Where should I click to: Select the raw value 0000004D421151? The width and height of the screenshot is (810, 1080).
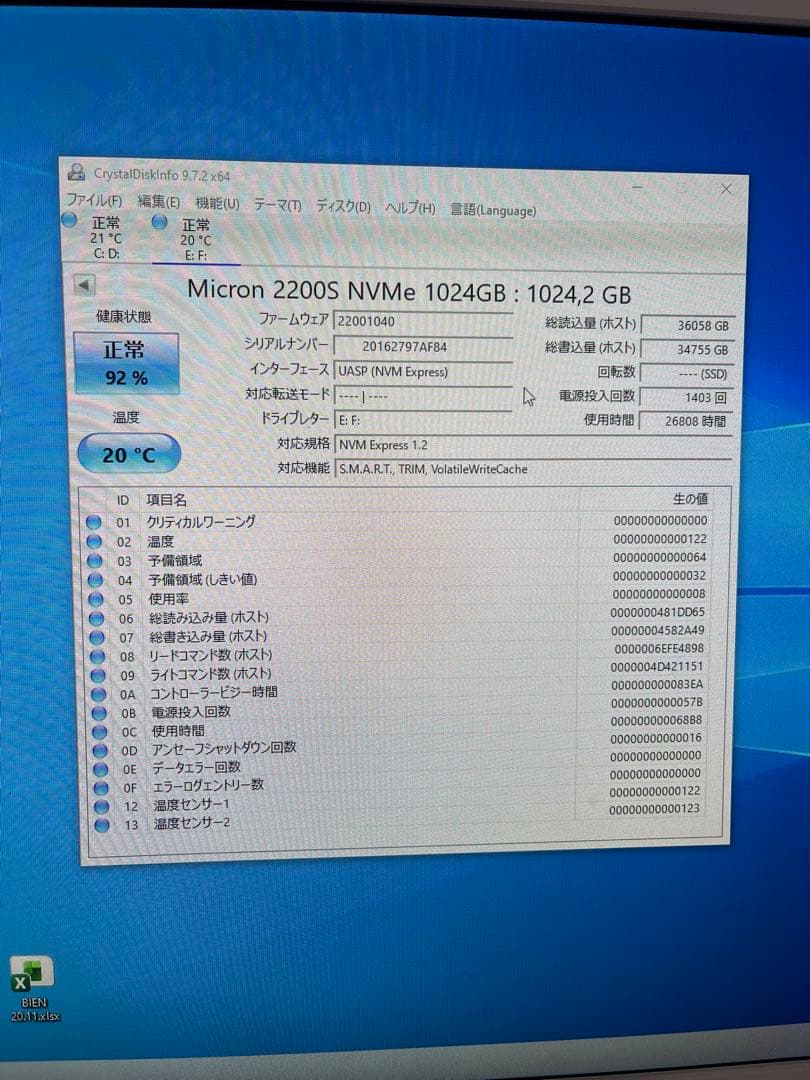(x=656, y=667)
